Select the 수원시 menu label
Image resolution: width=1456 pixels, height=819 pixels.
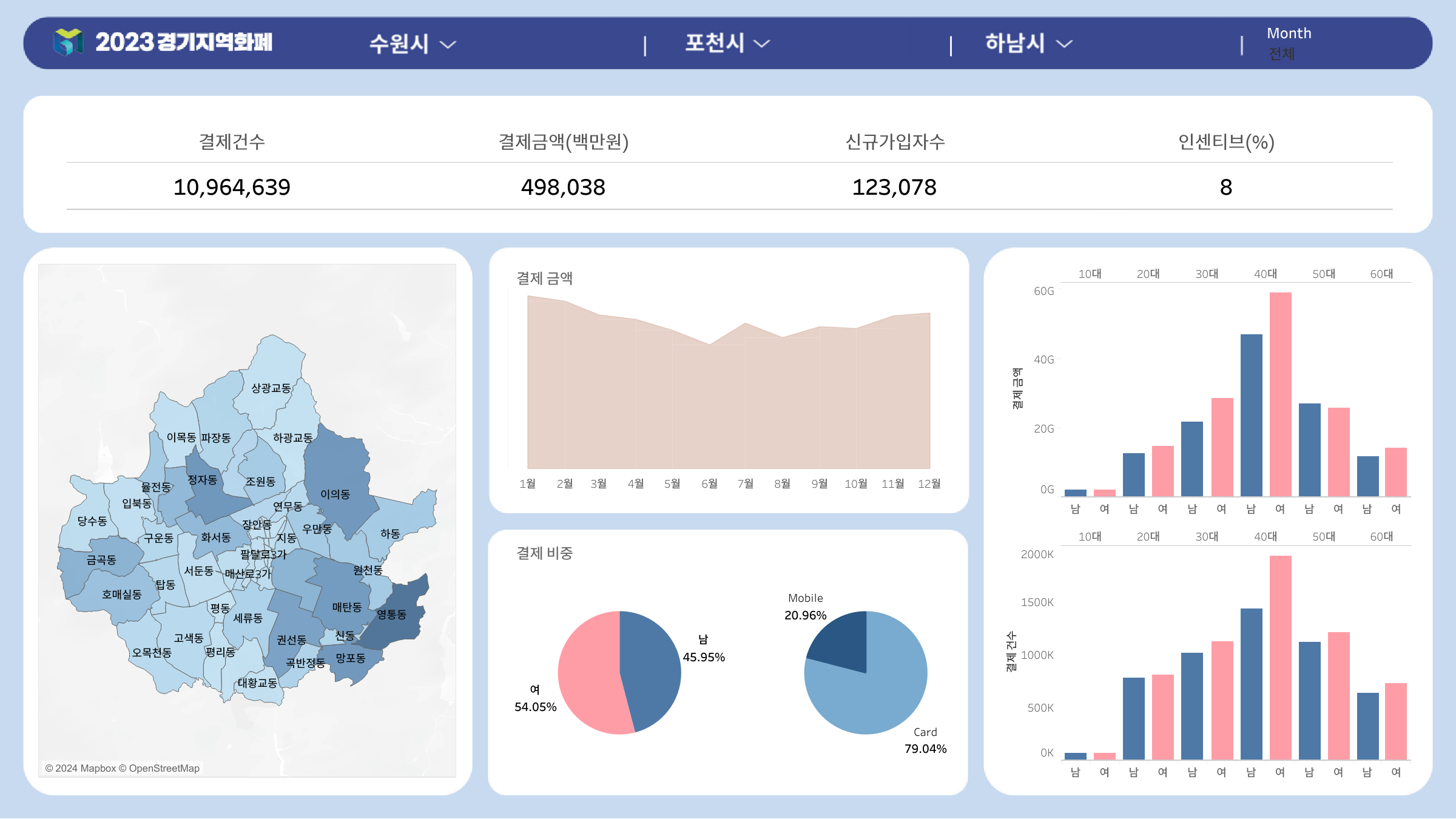click(x=399, y=44)
